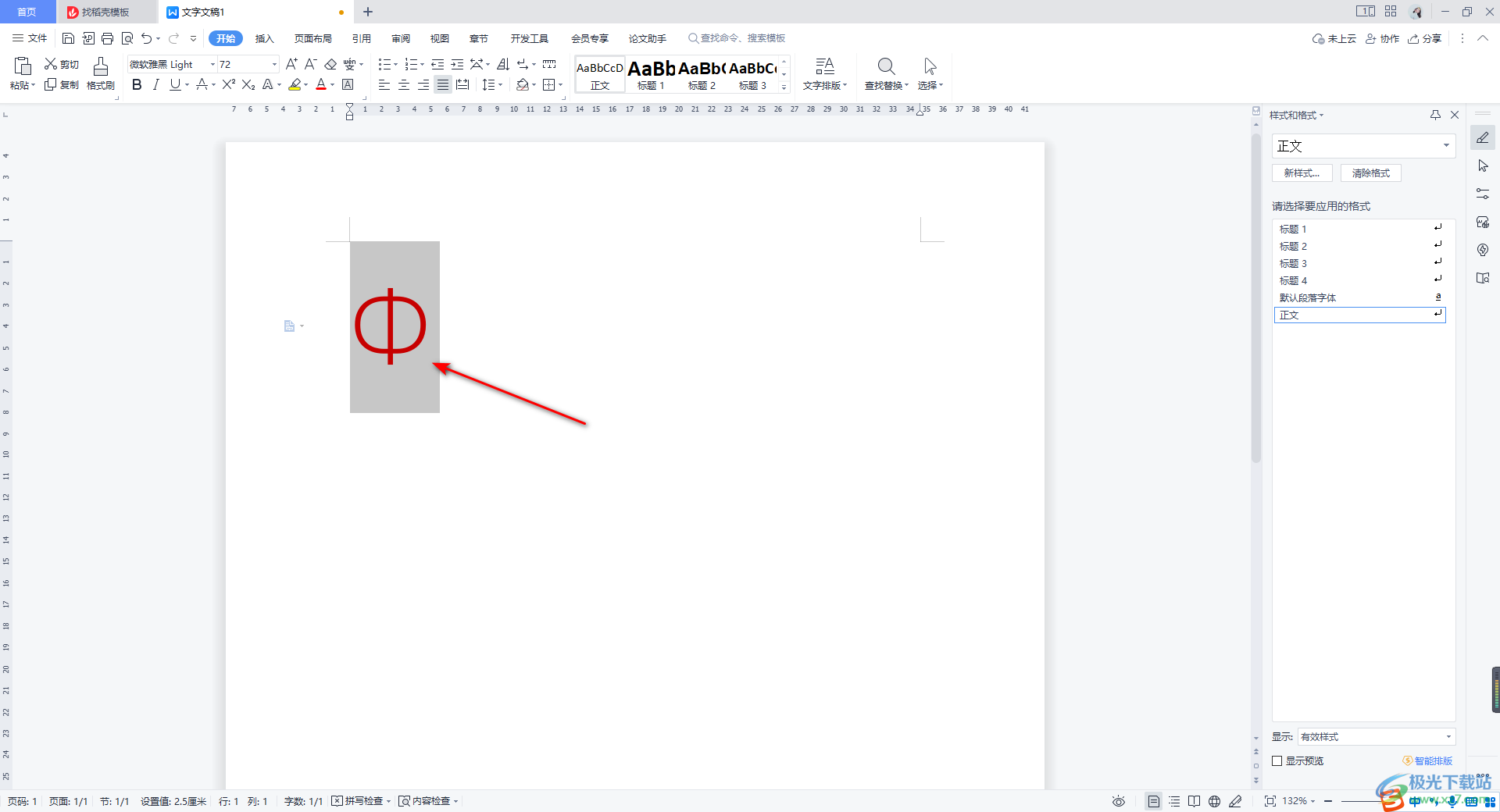Open the font size 72 dropdown

click(274, 64)
